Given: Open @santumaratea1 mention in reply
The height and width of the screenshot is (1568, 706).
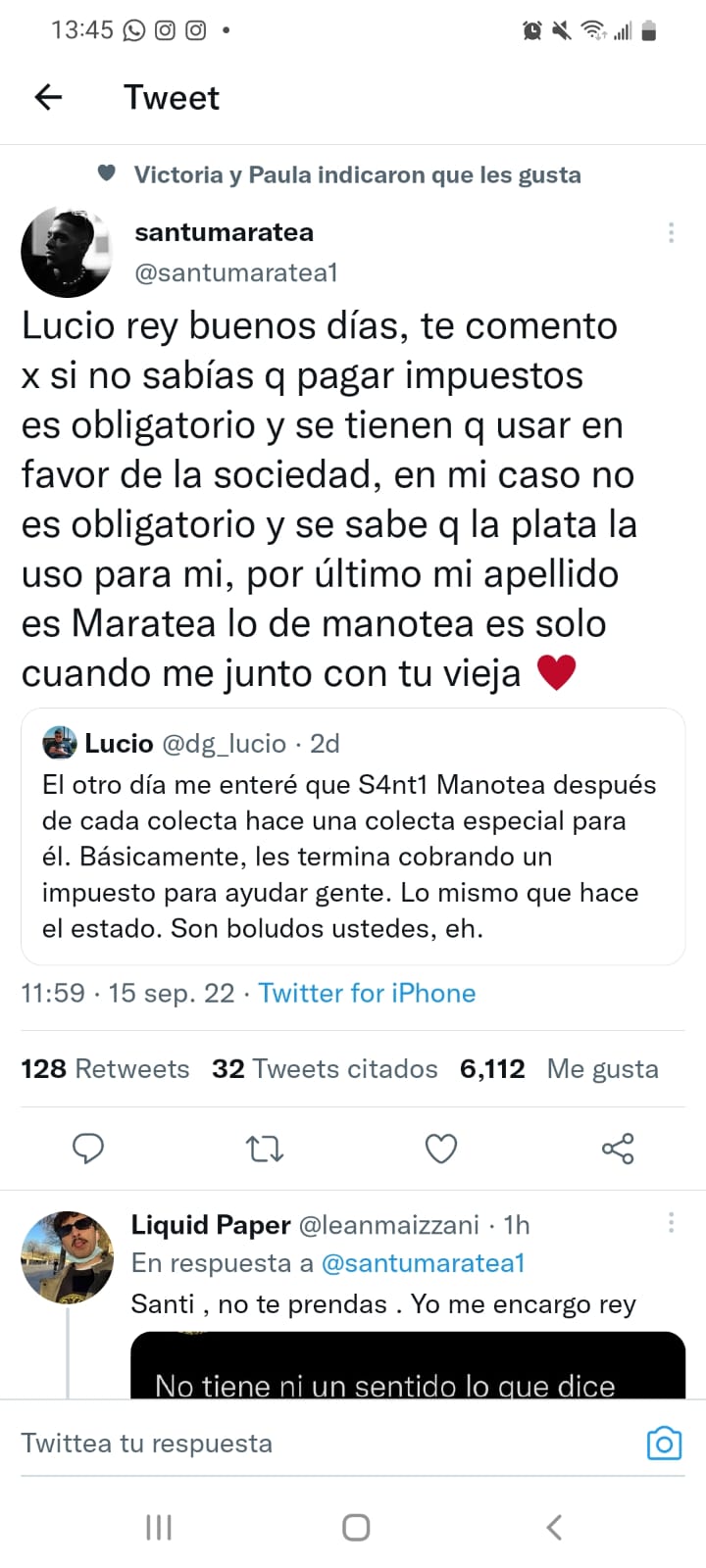Looking at the screenshot, I should pos(424,1263).
